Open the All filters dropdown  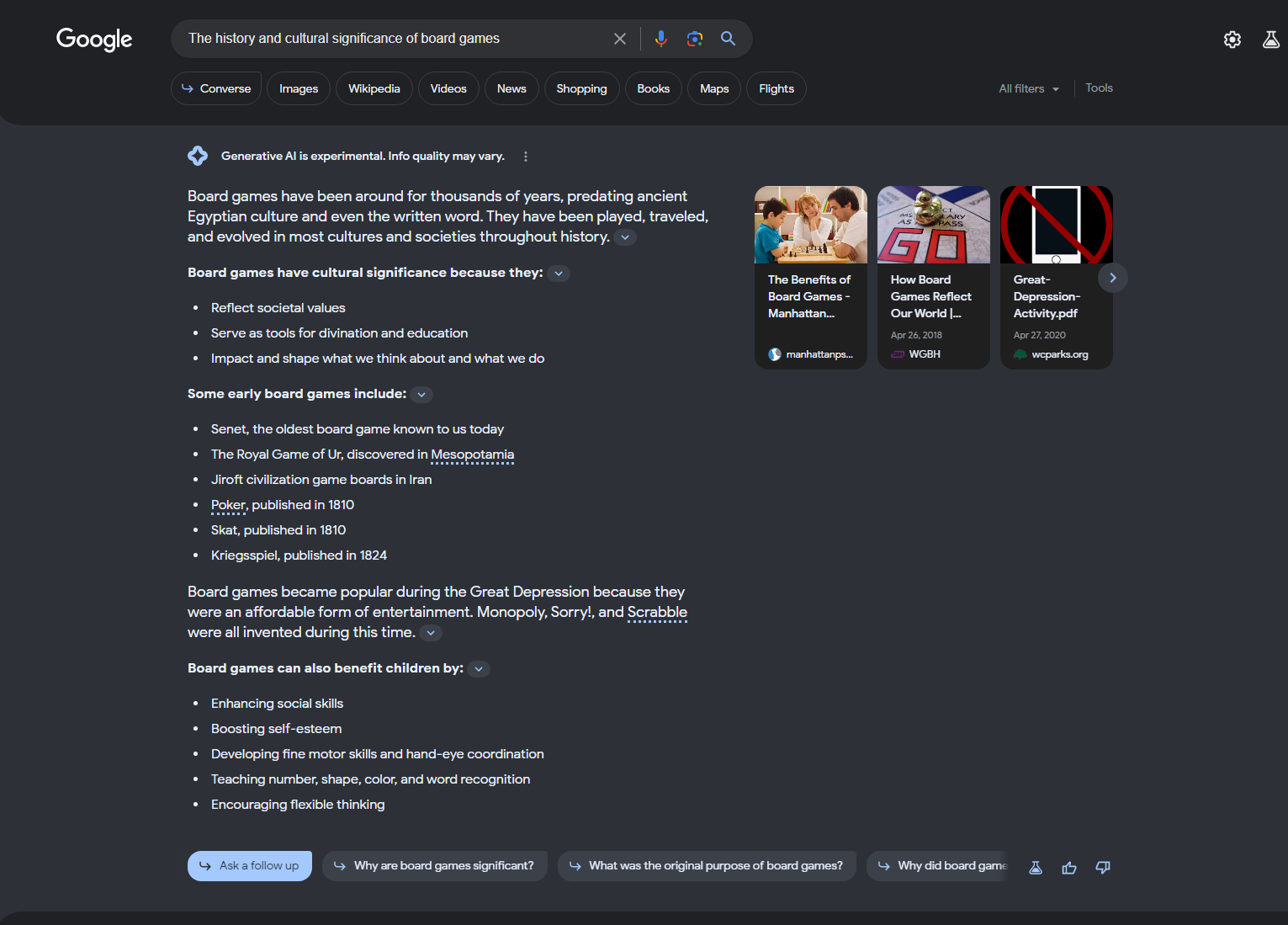[x=1029, y=88]
